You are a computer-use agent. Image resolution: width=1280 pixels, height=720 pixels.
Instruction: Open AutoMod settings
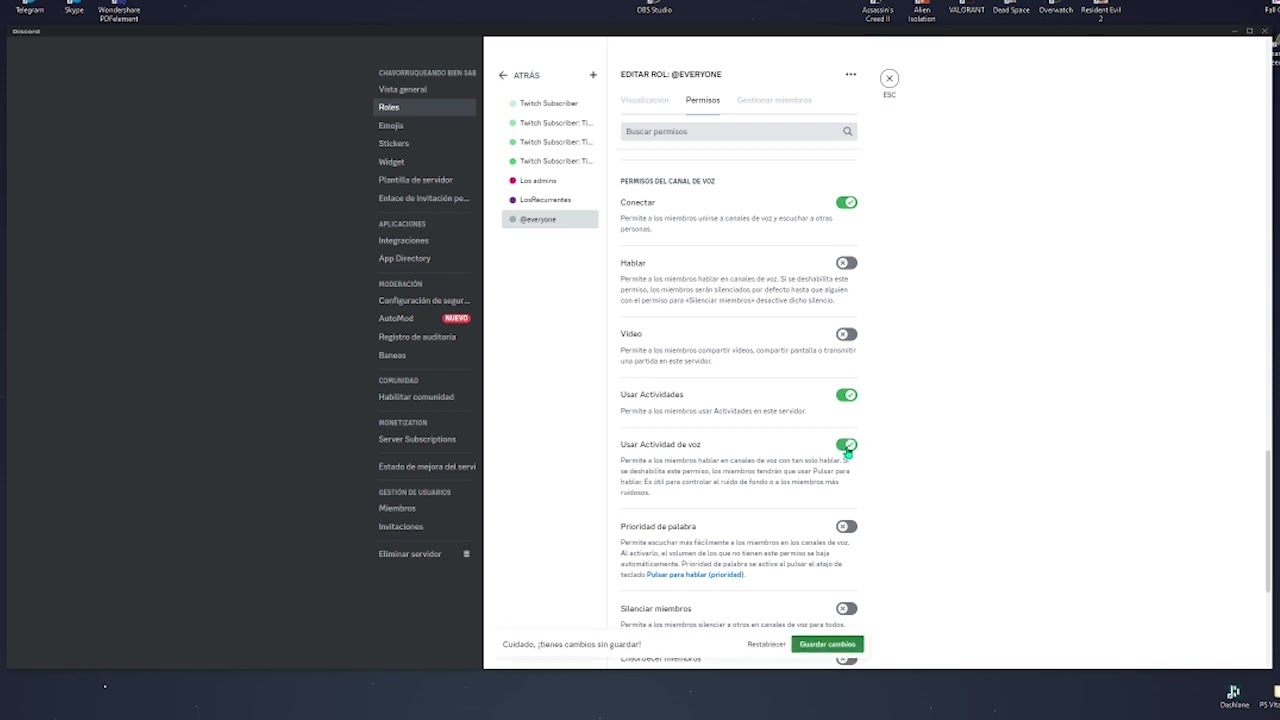click(396, 318)
